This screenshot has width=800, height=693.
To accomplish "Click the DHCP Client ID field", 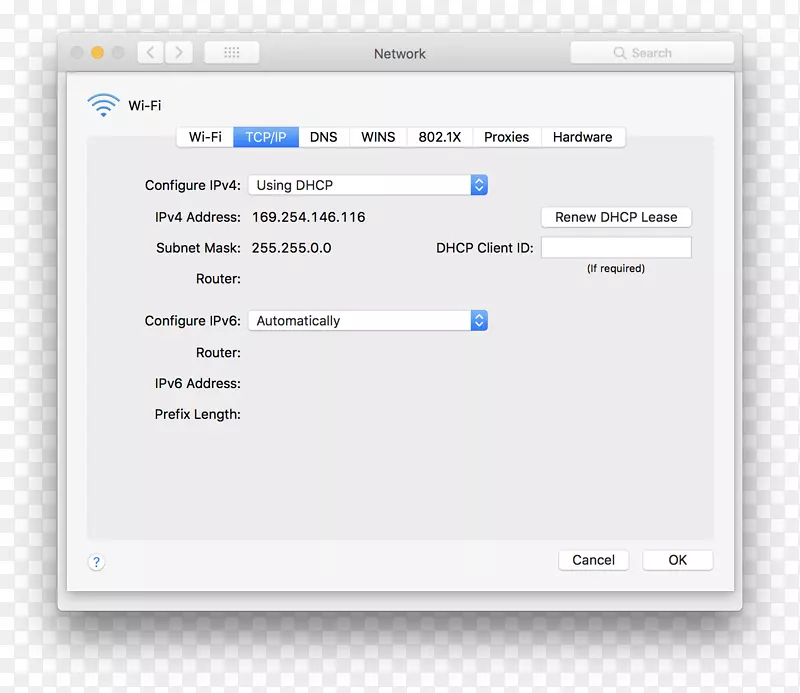I will pyautogui.click(x=616, y=247).
